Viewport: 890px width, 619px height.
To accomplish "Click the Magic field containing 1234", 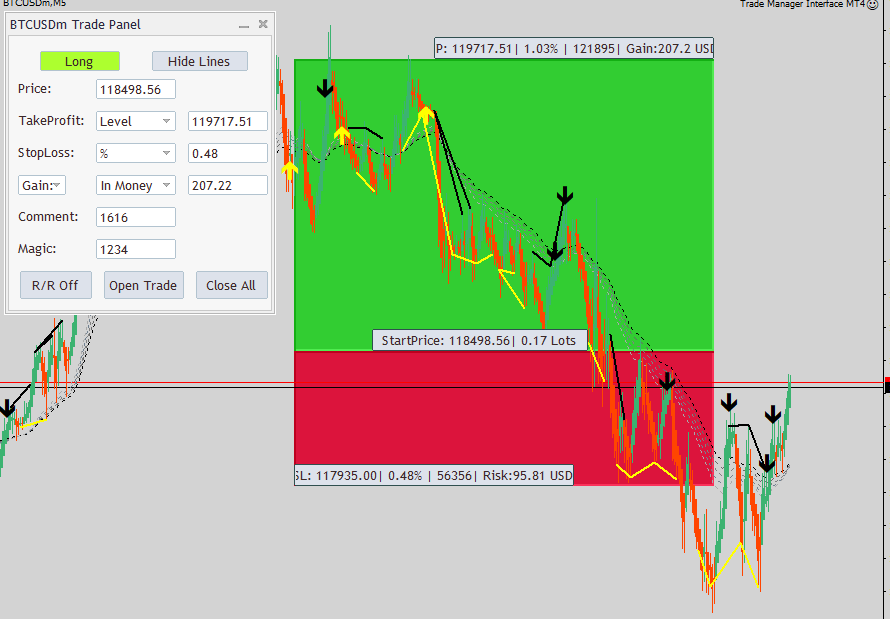I will (x=136, y=249).
